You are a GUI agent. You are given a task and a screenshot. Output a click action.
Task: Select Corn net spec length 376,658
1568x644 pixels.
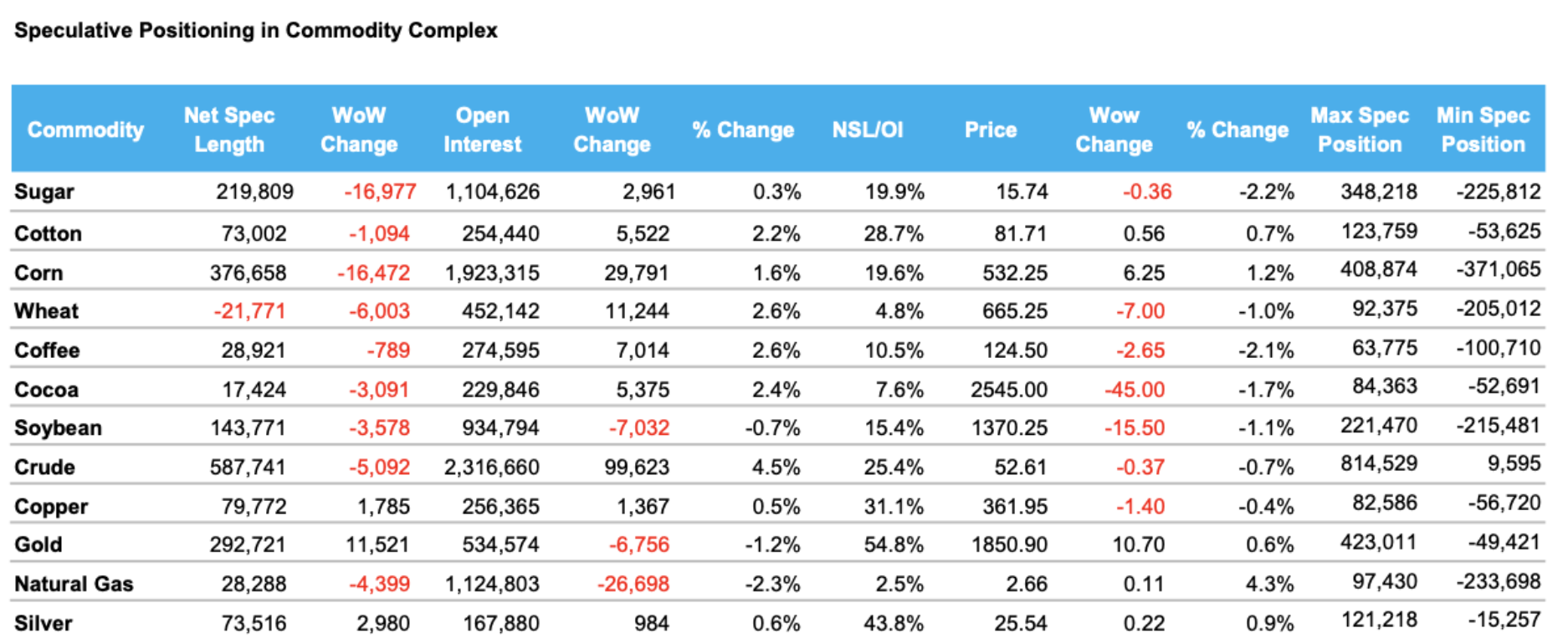pyautogui.click(x=248, y=273)
